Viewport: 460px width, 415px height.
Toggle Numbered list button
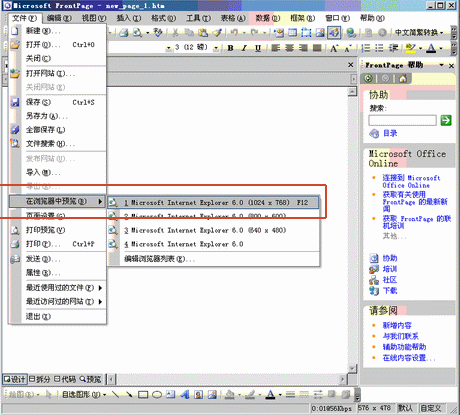(x=366, y=48)
